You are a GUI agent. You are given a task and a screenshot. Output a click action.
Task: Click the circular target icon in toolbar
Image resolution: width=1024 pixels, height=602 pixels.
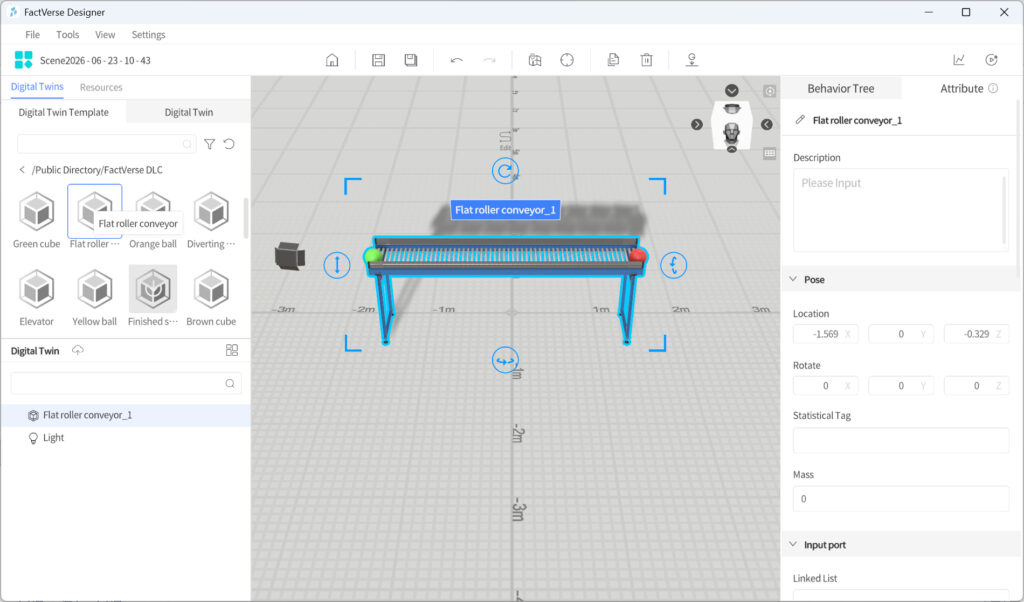point(567,60)
